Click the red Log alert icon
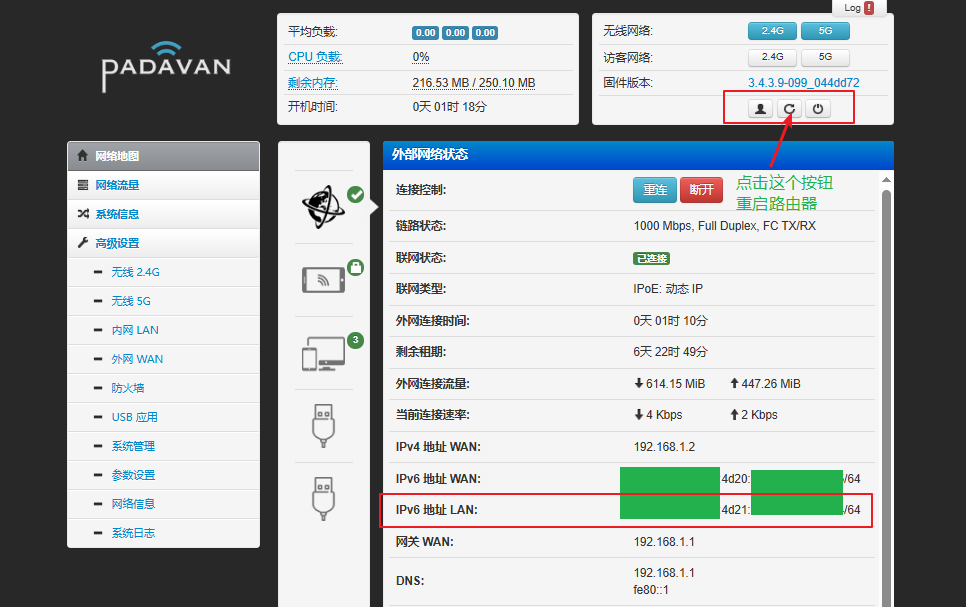Image resolution: width=966 pixels, height=607 pixels. pyautogui.click(x=869, y=8)
